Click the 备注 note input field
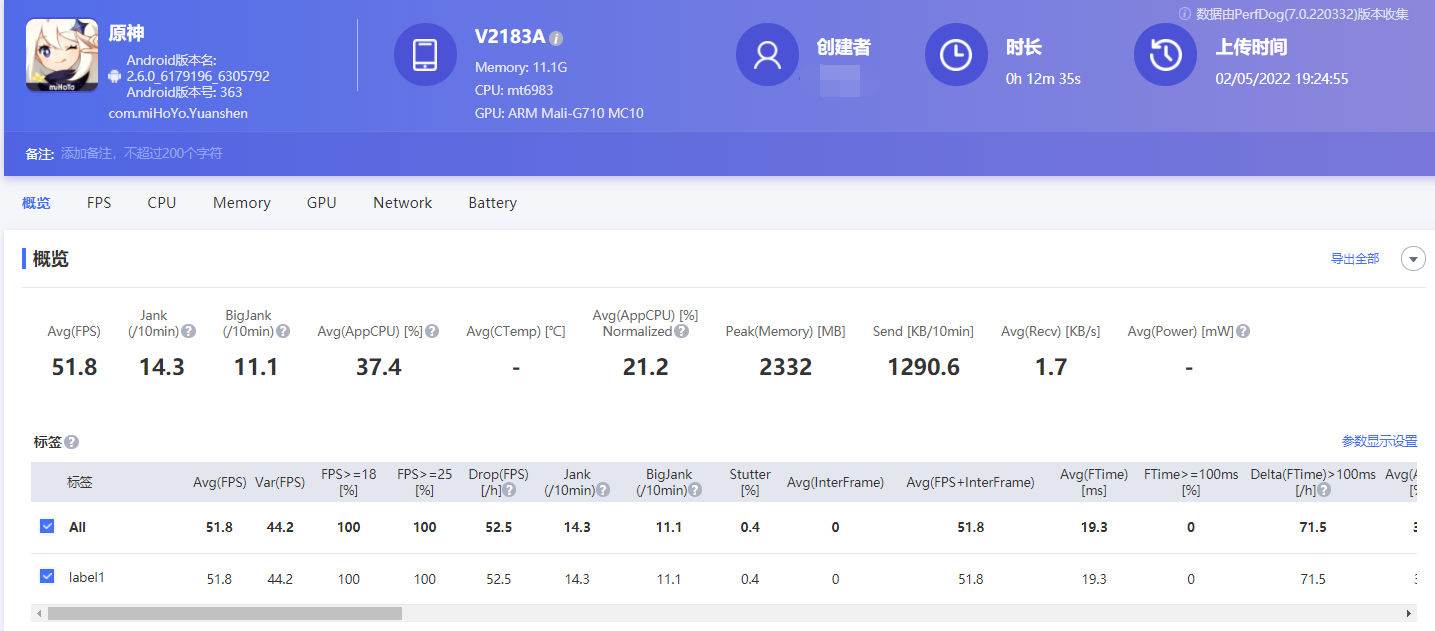Image resolution: width=1435 pixels, height=631 pixels. pyautogui.click(x=141, y=154)
